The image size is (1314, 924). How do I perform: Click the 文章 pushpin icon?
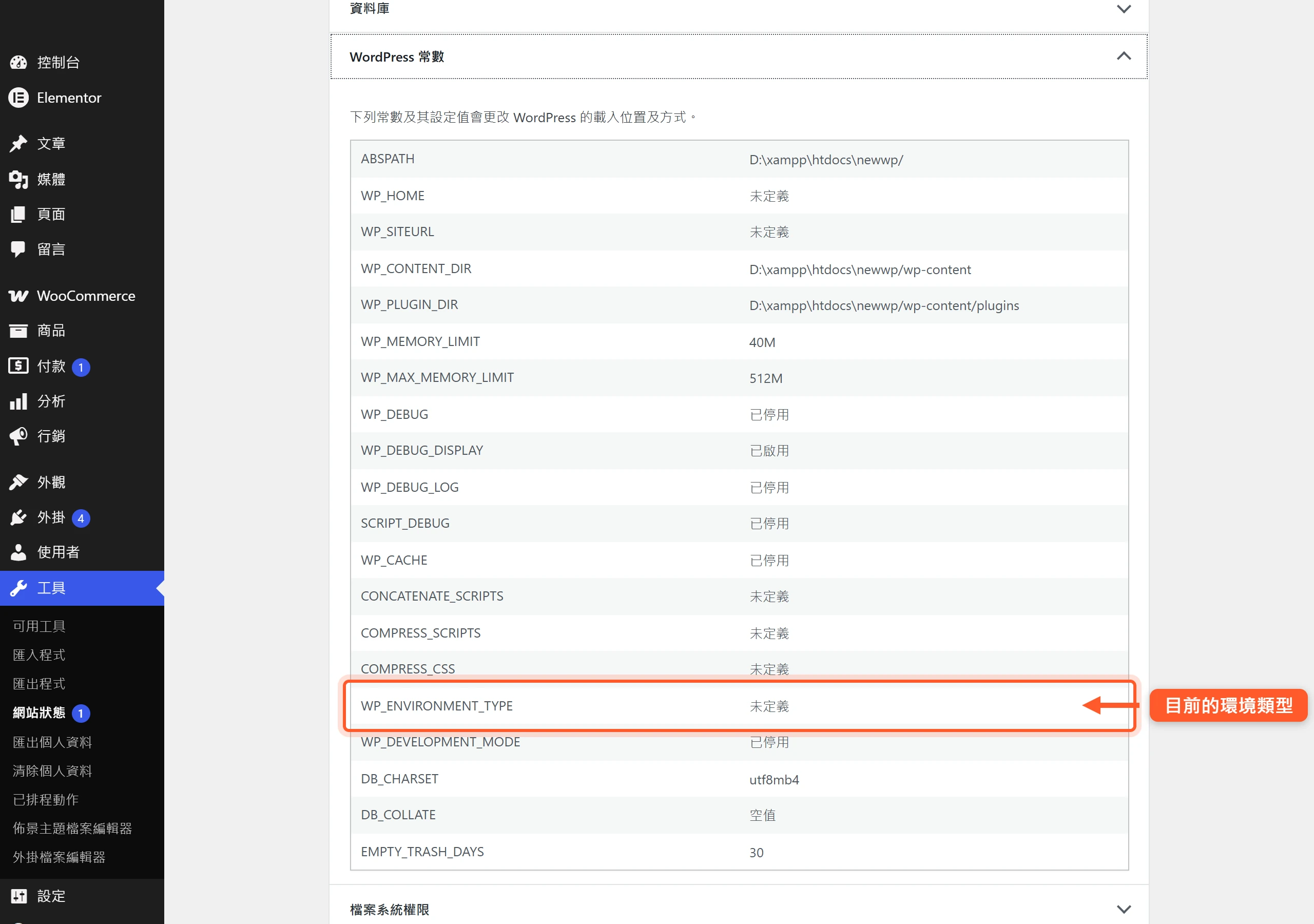coord(18,143)
